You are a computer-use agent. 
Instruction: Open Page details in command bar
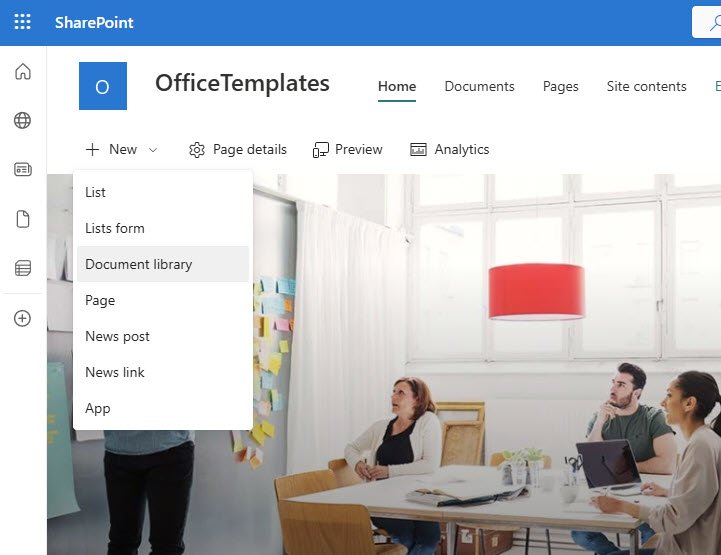point(238,149)
